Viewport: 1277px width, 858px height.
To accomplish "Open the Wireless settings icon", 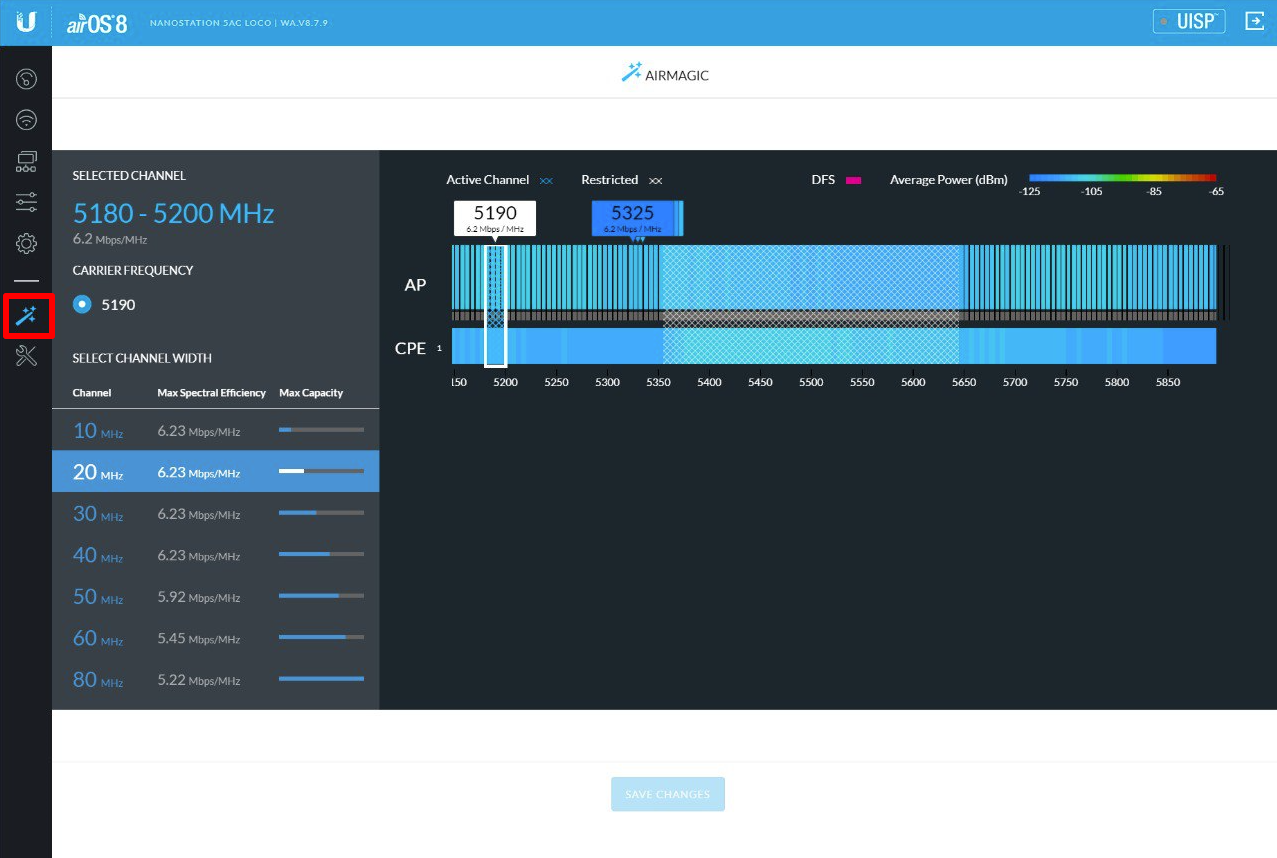I will click(x=26, y=121).
